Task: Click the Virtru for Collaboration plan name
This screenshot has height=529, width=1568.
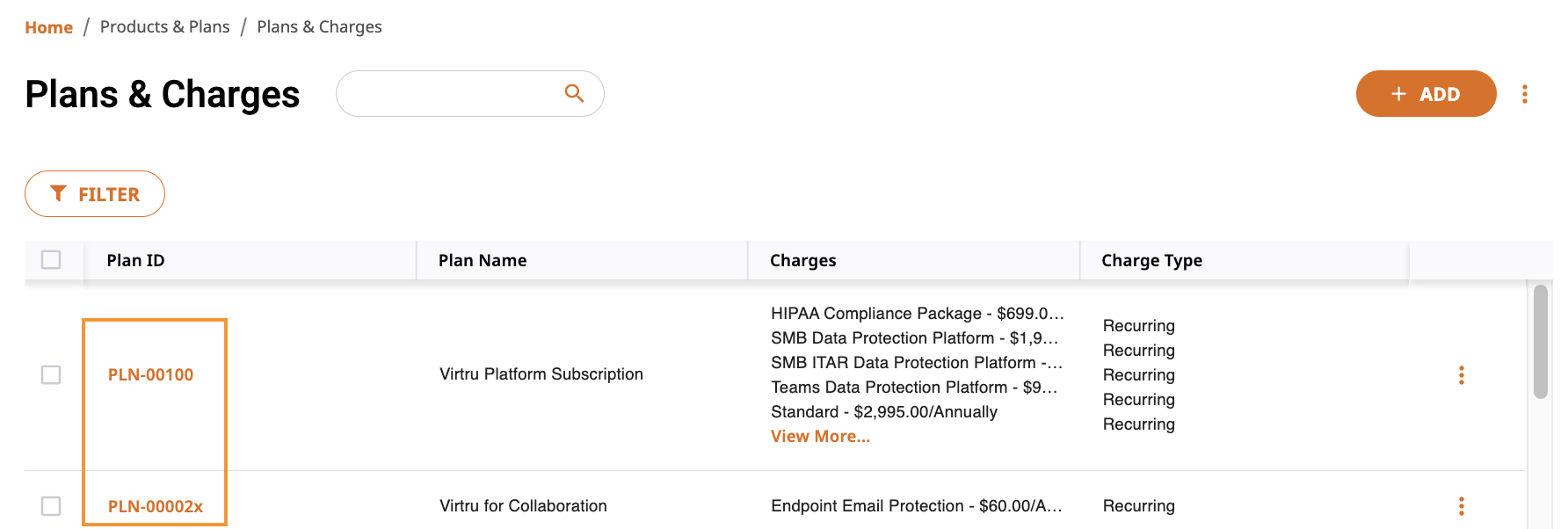Action: click(523, 506)
